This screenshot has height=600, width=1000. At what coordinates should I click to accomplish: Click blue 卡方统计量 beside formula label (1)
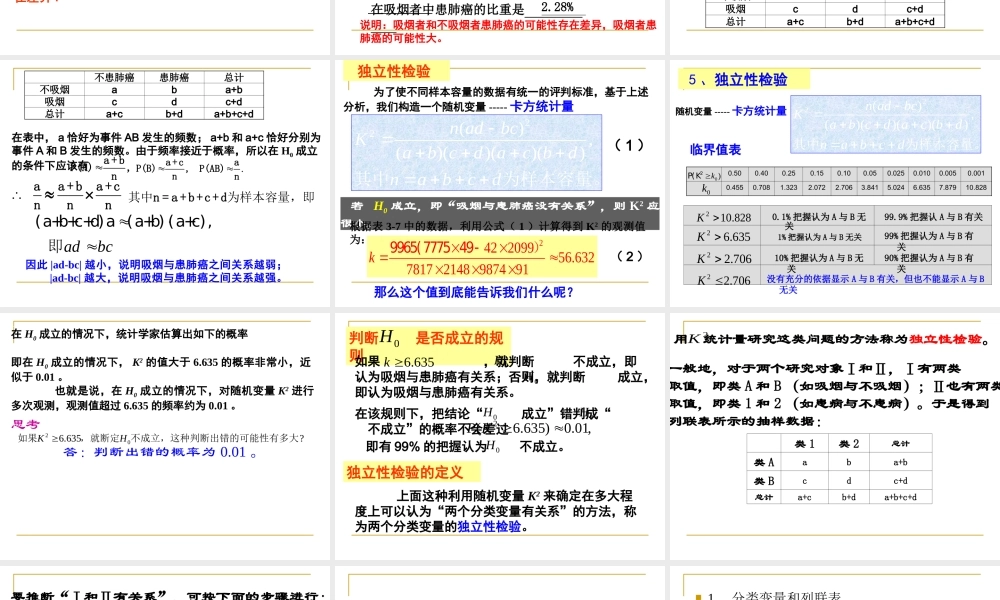click(541, 106)
